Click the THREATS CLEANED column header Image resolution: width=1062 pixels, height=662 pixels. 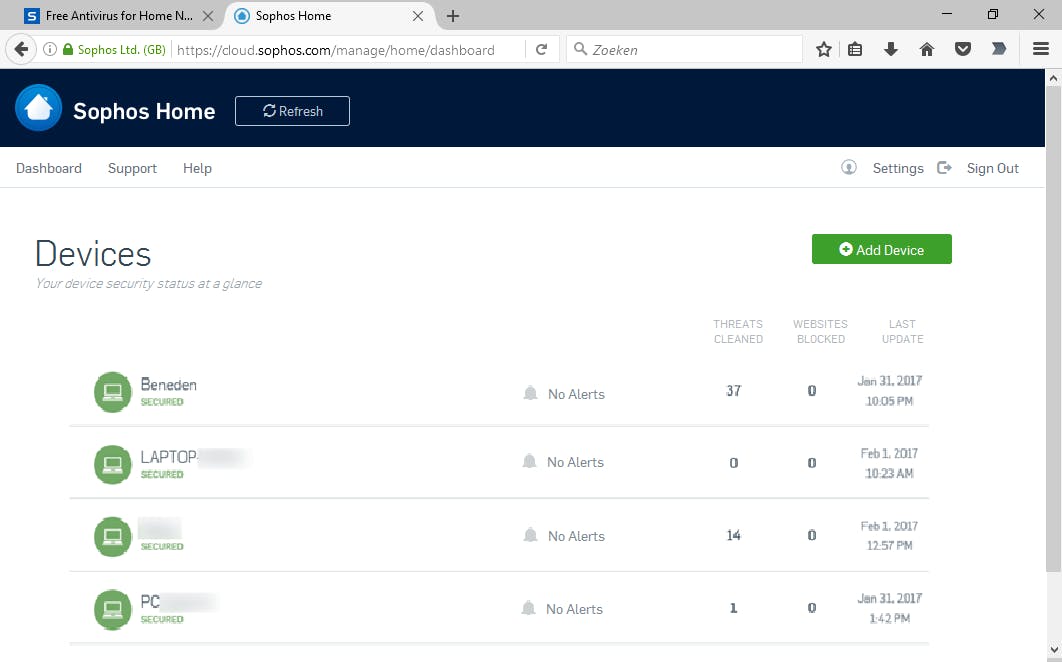(738, 331)
